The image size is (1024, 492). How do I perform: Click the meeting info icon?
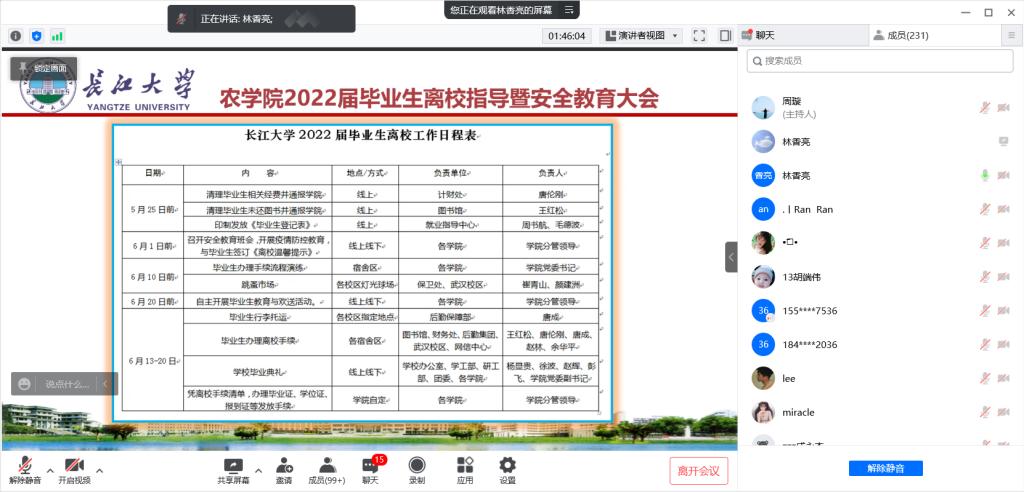tap(16, 36)
